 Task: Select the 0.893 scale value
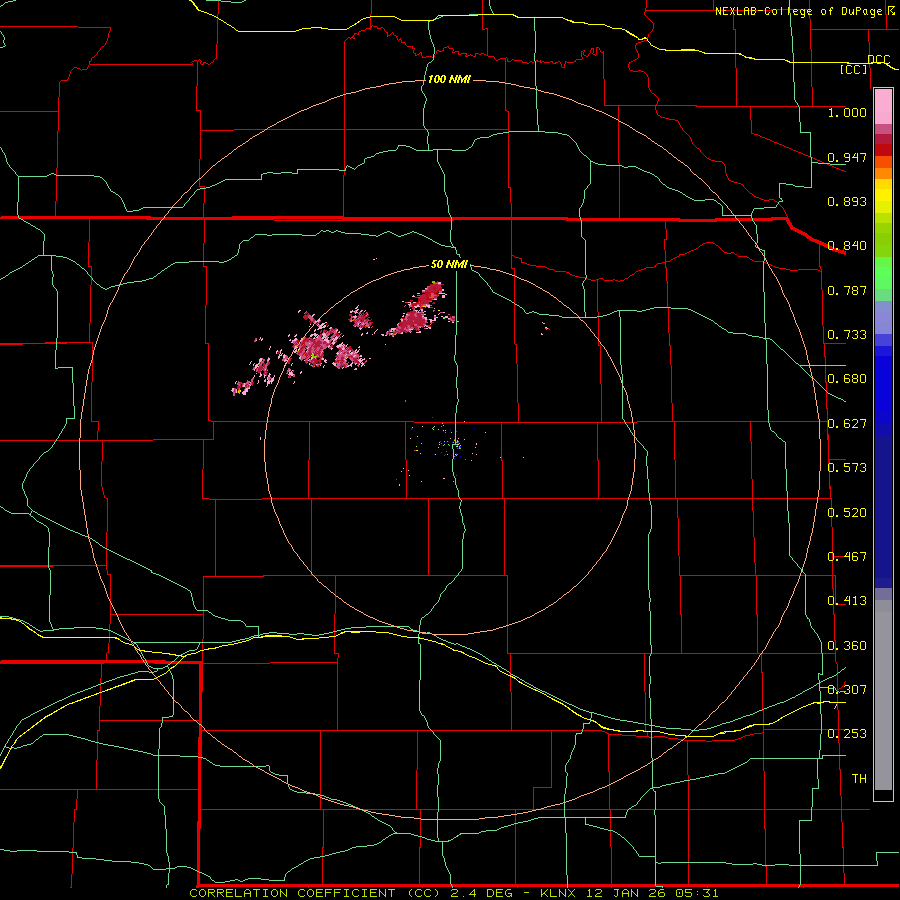847,201
